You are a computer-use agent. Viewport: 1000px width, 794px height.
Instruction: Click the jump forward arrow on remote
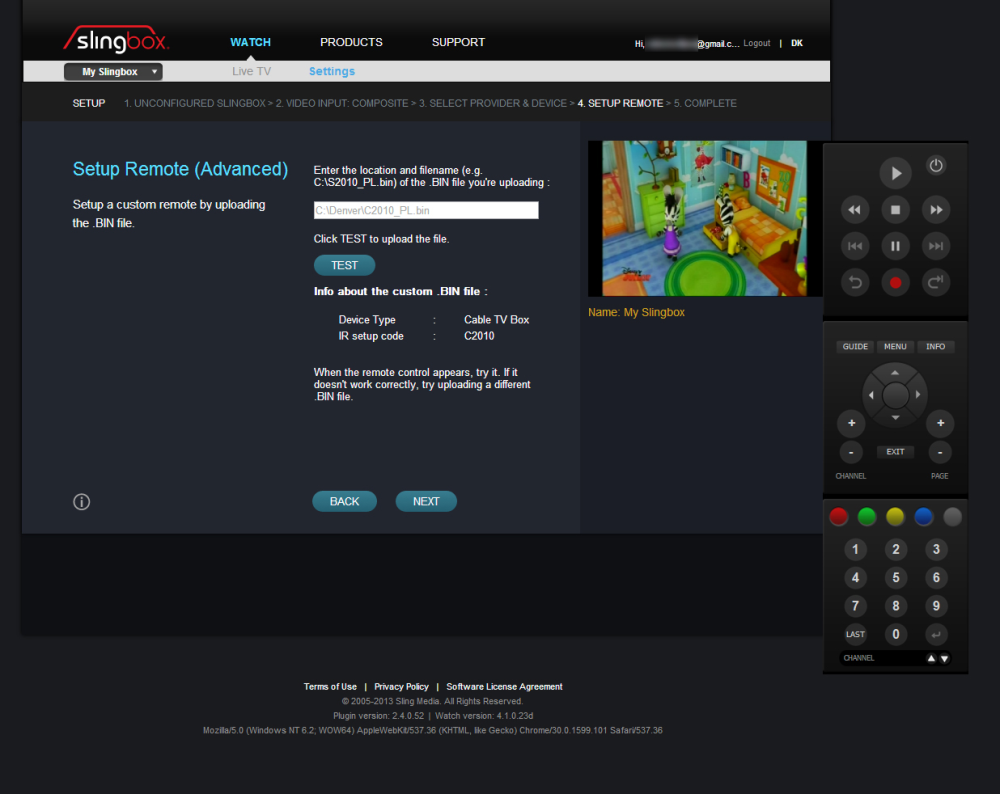pyautogui.click(x=936, y=282)
